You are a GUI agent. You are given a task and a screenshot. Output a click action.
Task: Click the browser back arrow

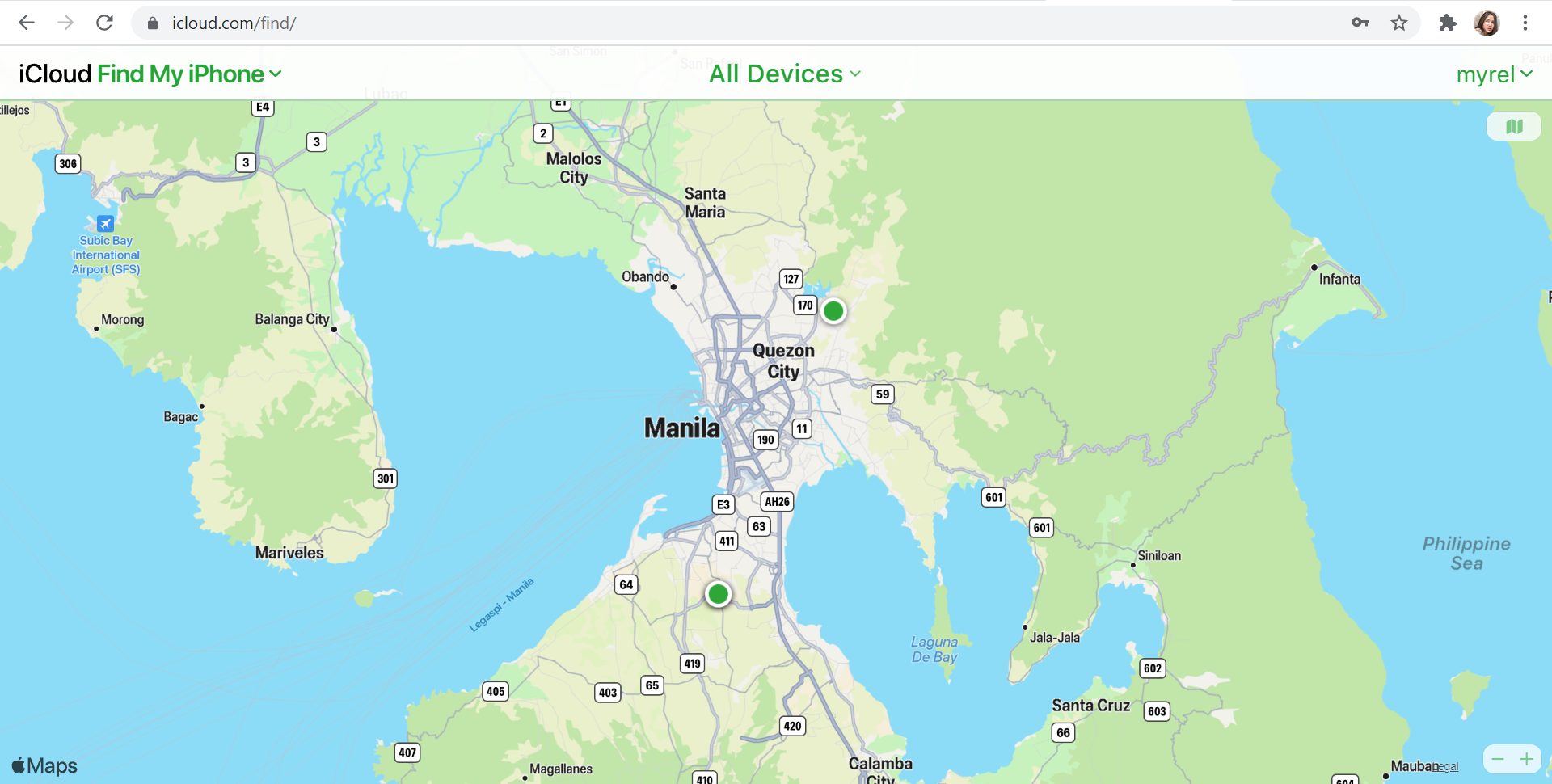point(27,23)
